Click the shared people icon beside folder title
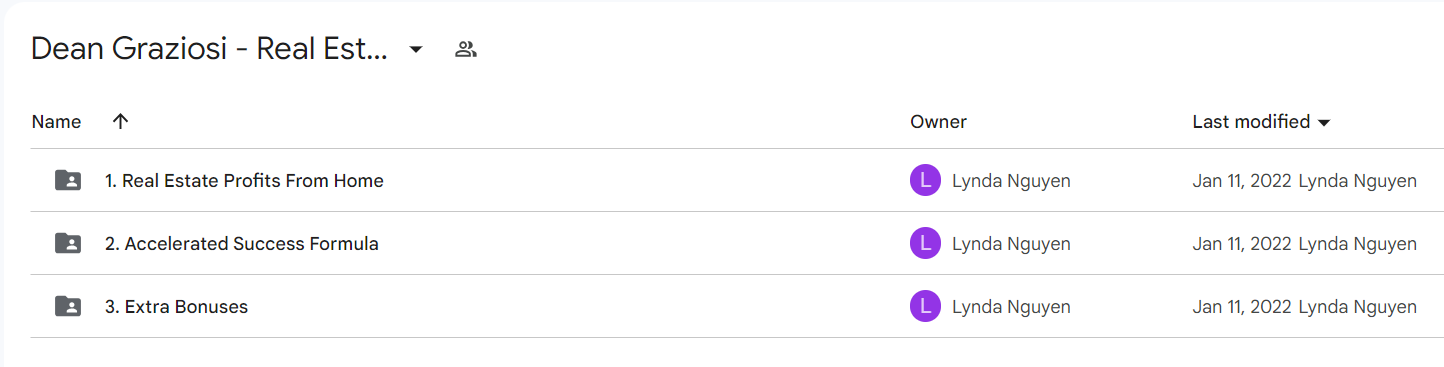Screen dimensions: 1444x367 465,49
